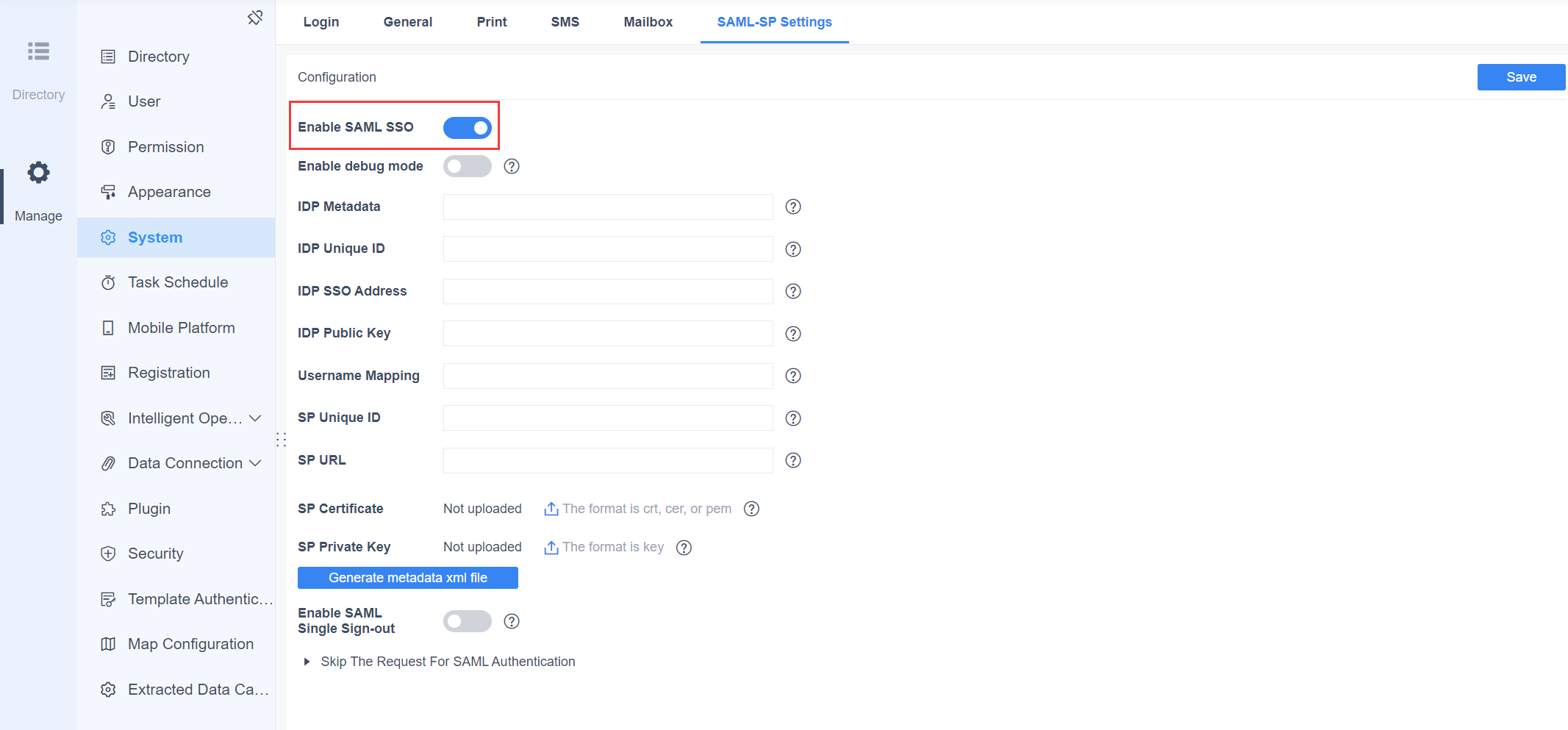Click inside the SP URL input field
The width and height of the screenshot is (1568, 730).
click(606, 460)
